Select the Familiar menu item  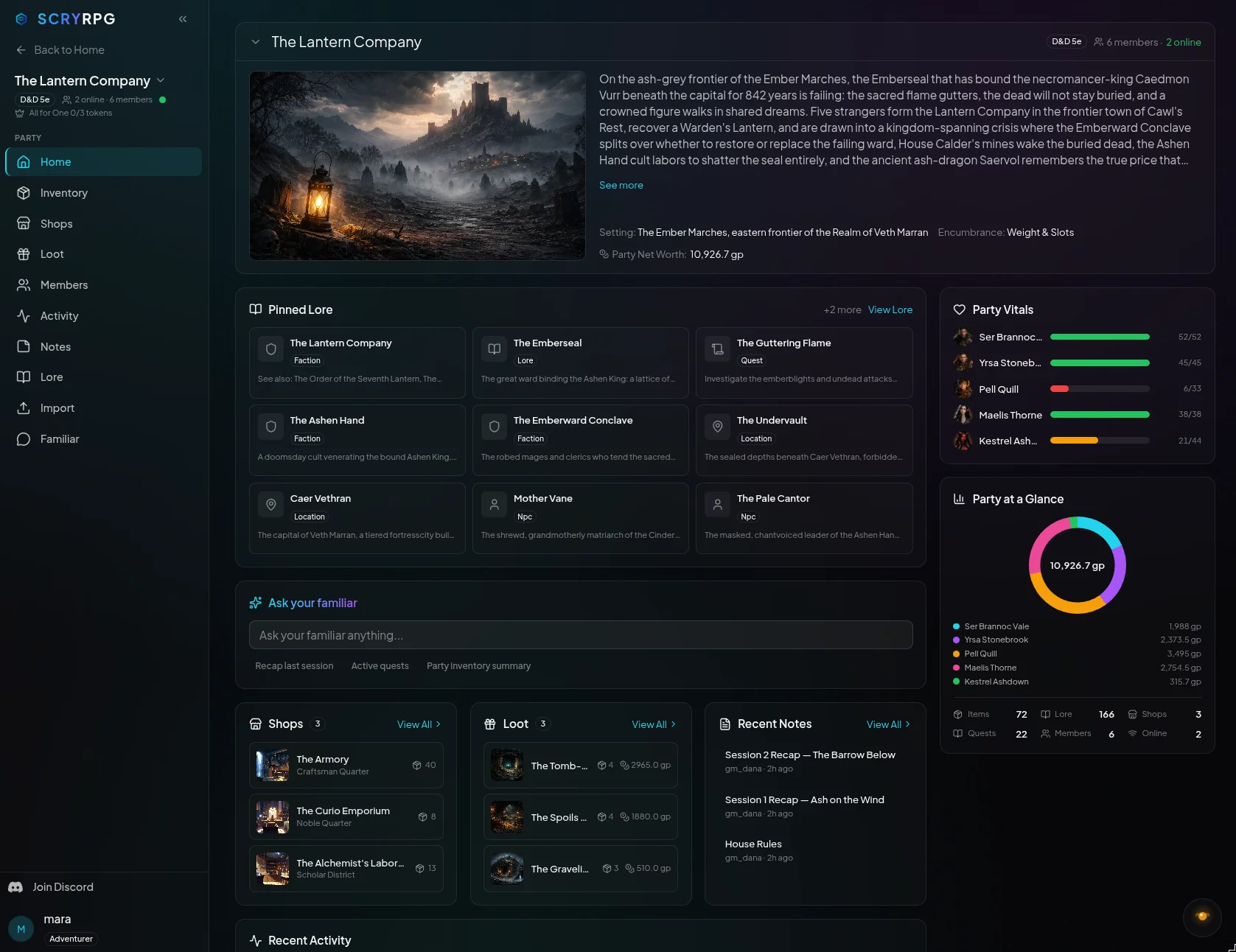[x=104, y=439]
